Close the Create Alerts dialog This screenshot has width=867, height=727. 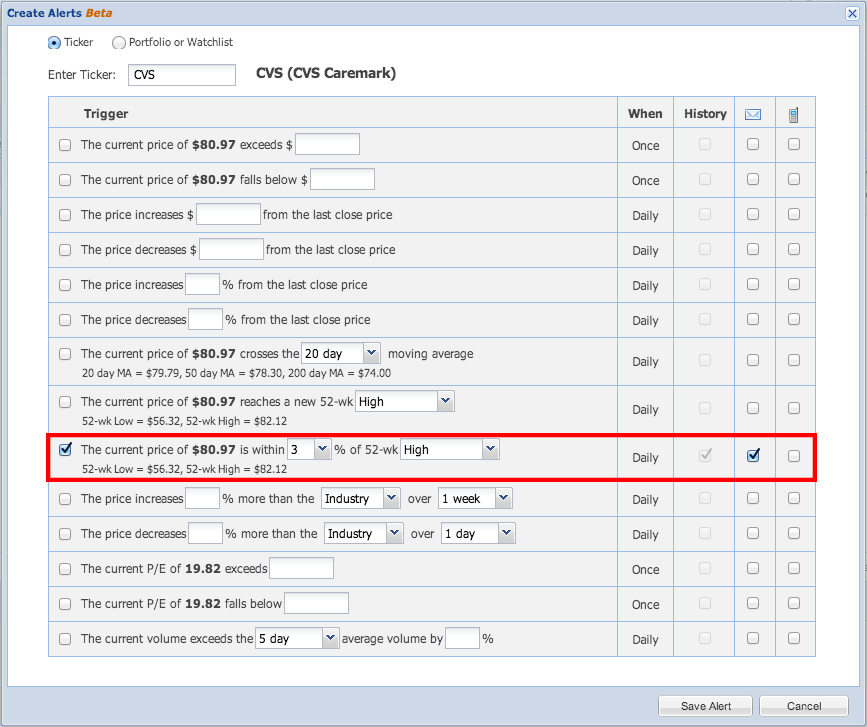click(x=852, y=13)
